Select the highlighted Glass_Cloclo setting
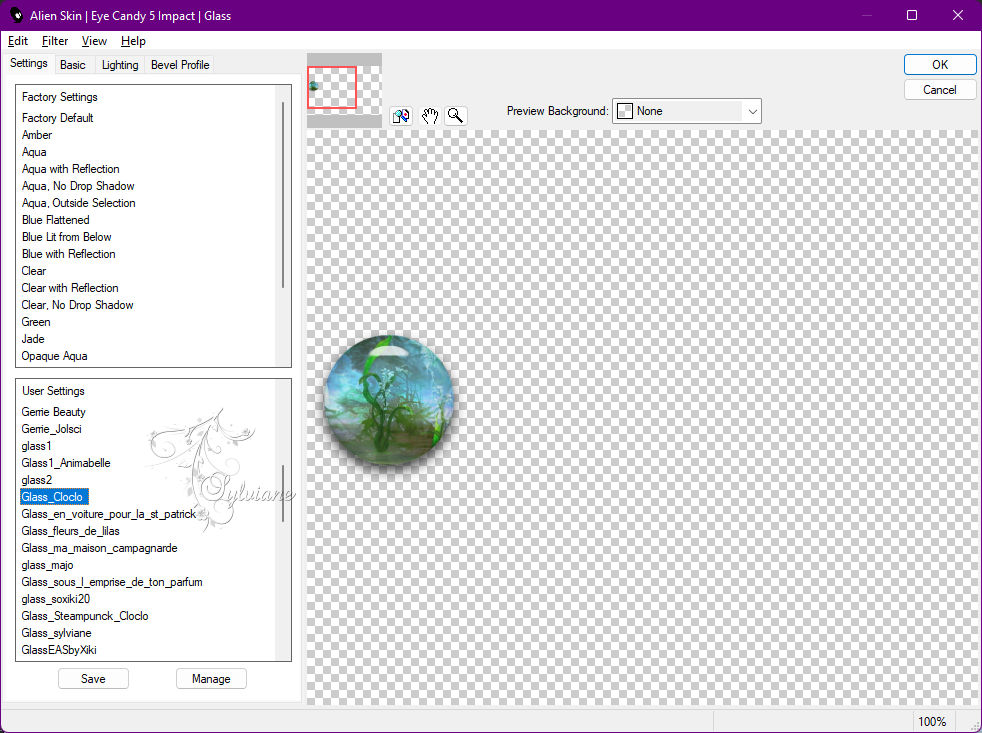 (54, 497)
